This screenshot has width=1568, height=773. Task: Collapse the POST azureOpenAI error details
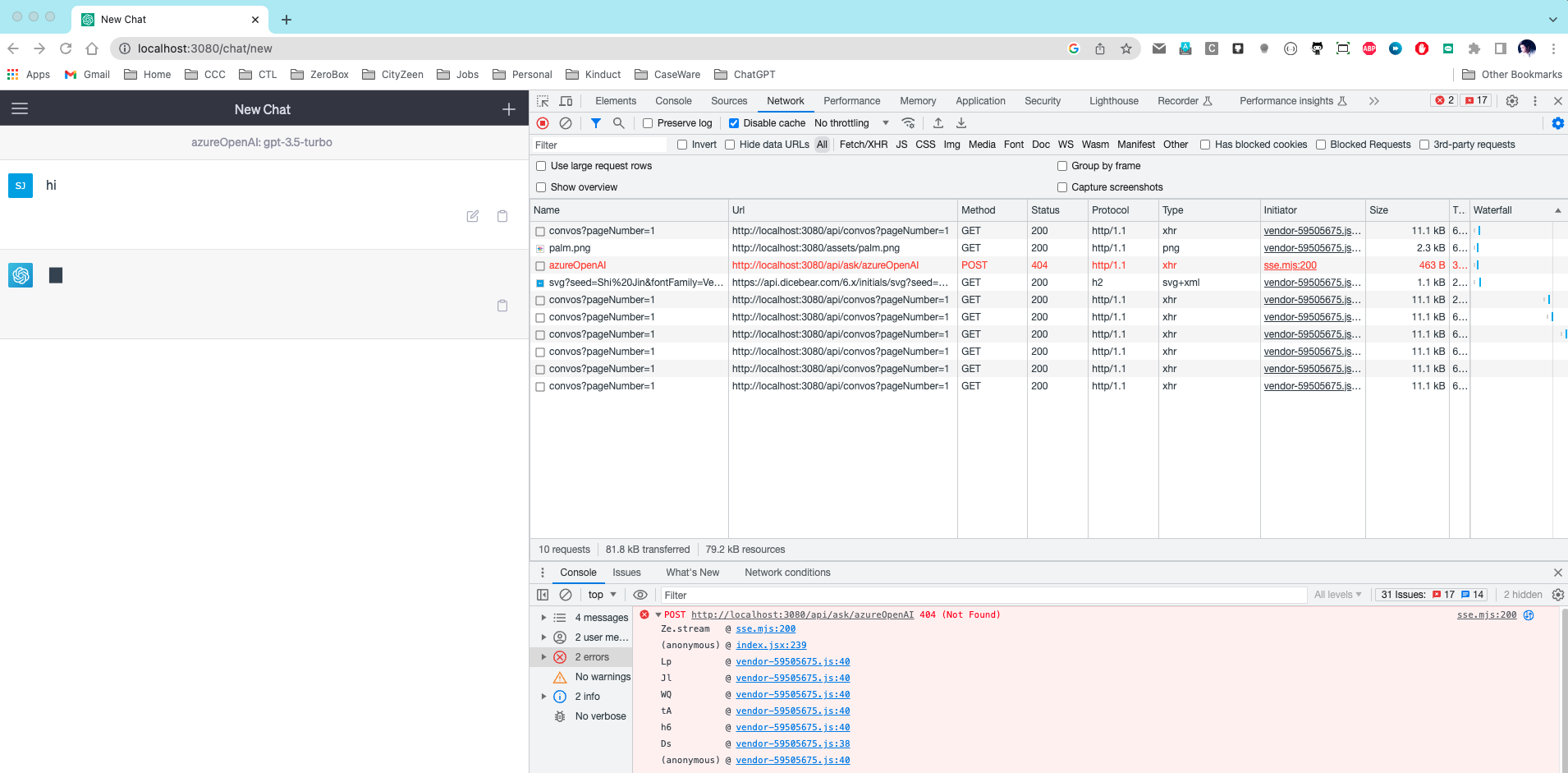coord(657,614)
